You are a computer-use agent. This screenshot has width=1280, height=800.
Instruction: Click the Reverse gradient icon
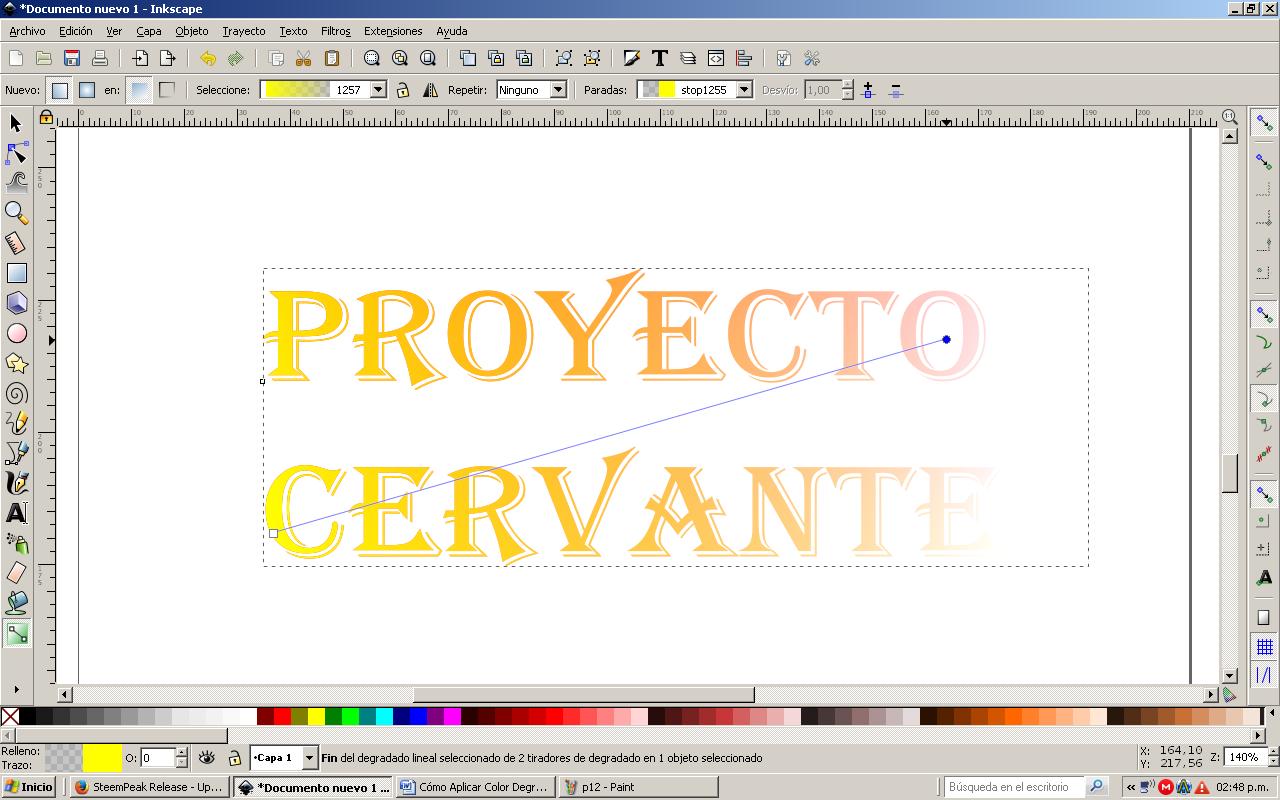[430, 90]
